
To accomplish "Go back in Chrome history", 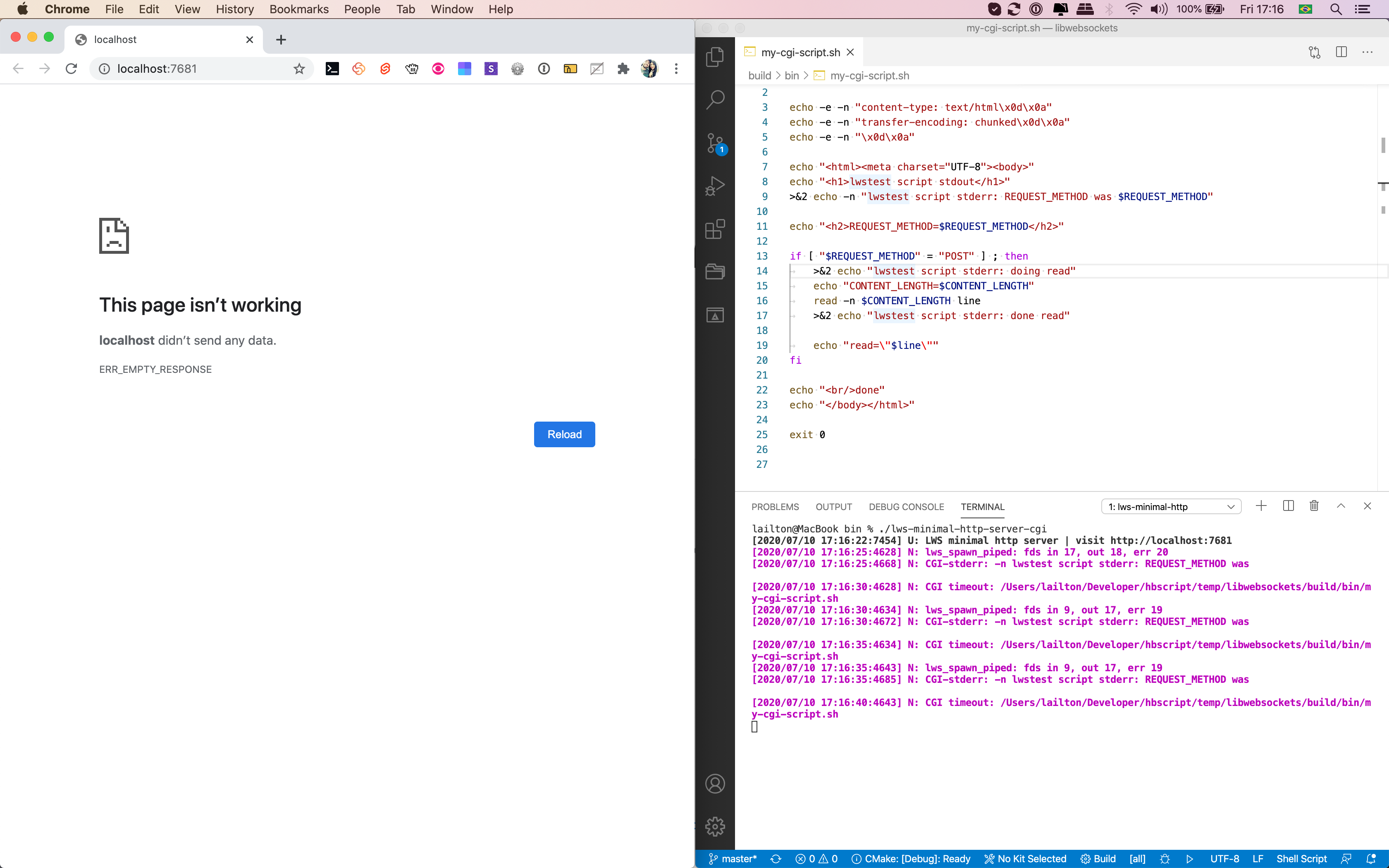I will [x=18, y=69].
